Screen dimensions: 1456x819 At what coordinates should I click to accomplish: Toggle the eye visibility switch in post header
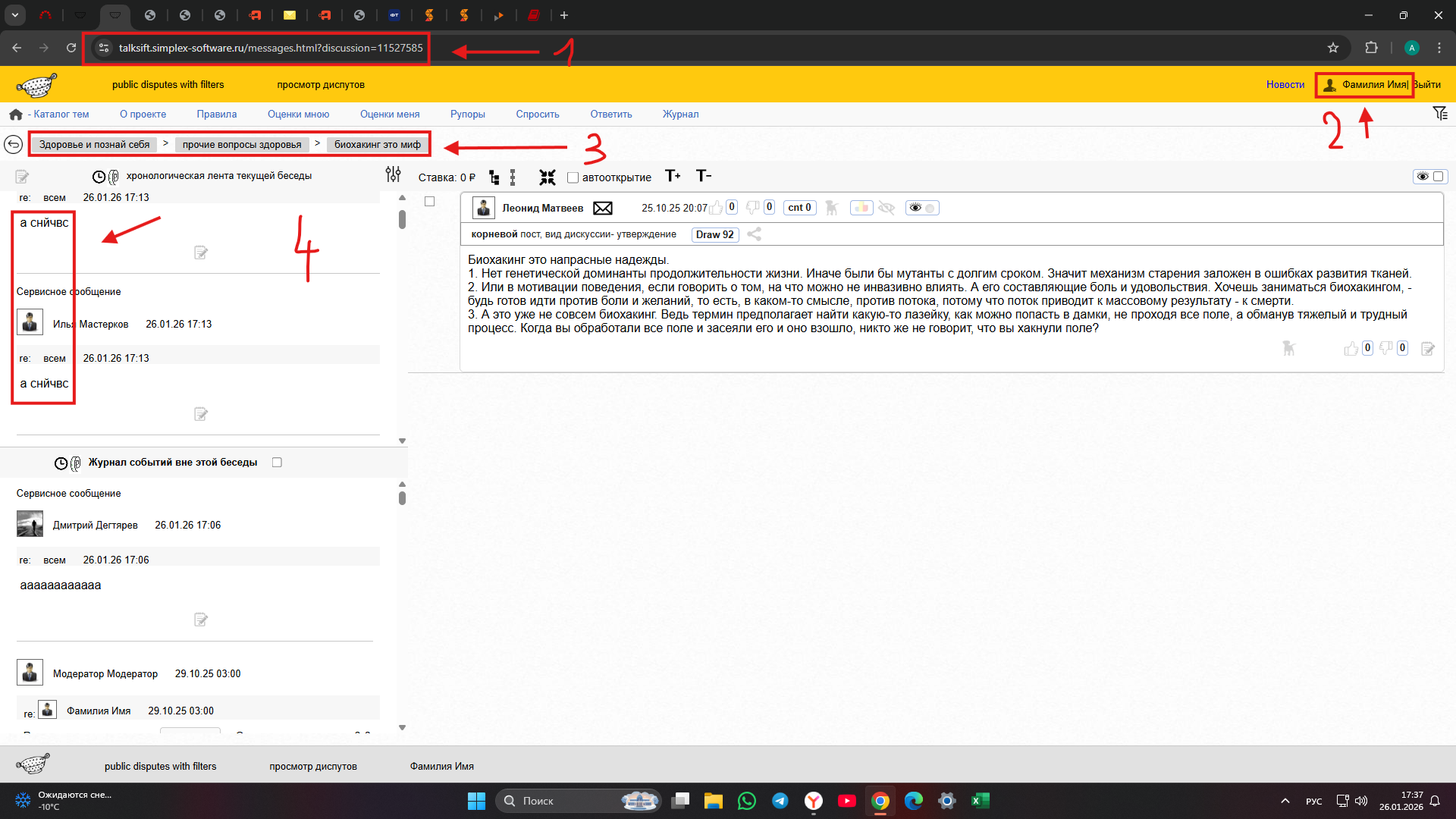(x=922, y=208)
